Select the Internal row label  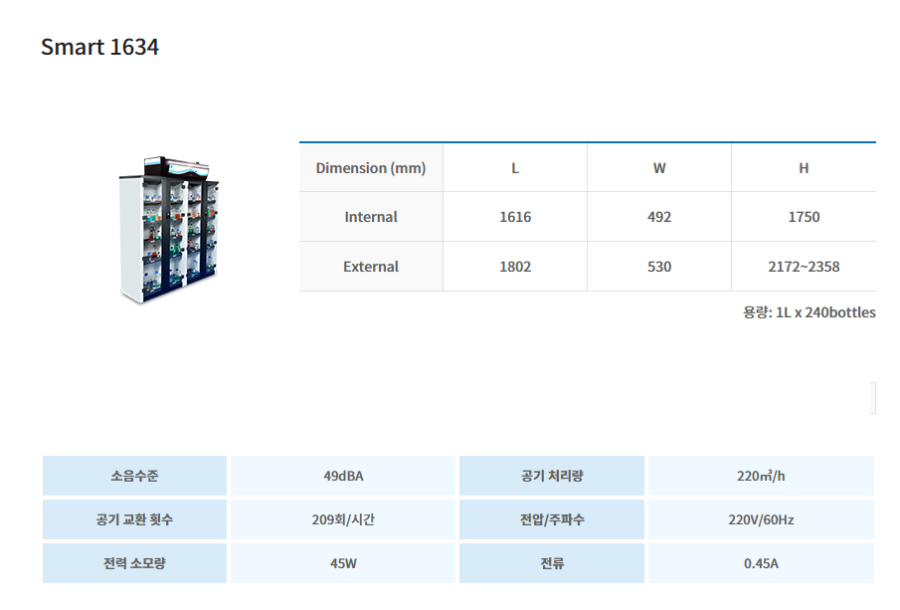click(x=371, y=217)
